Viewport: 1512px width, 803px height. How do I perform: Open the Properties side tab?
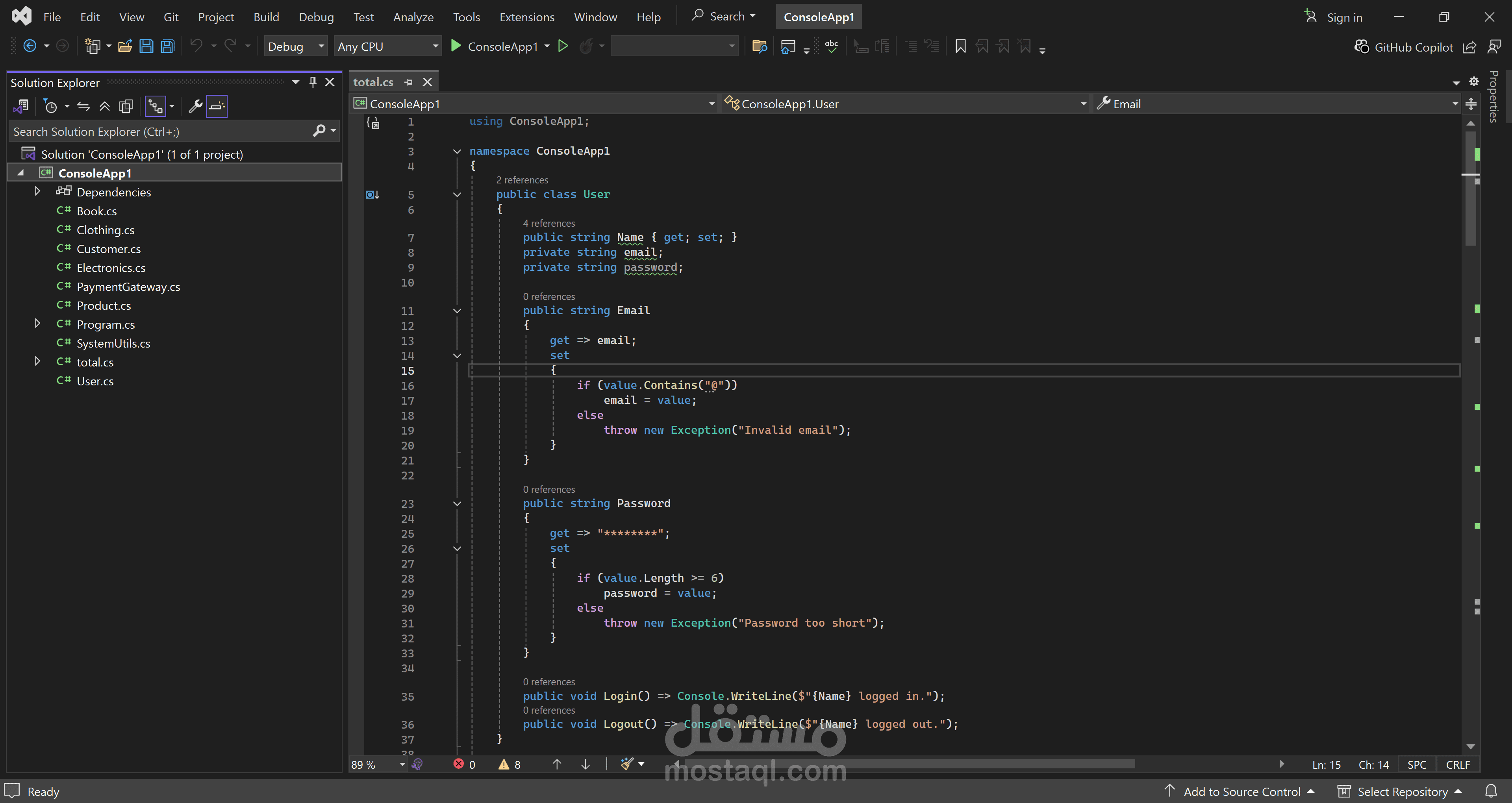click(x=1494, y=97)
